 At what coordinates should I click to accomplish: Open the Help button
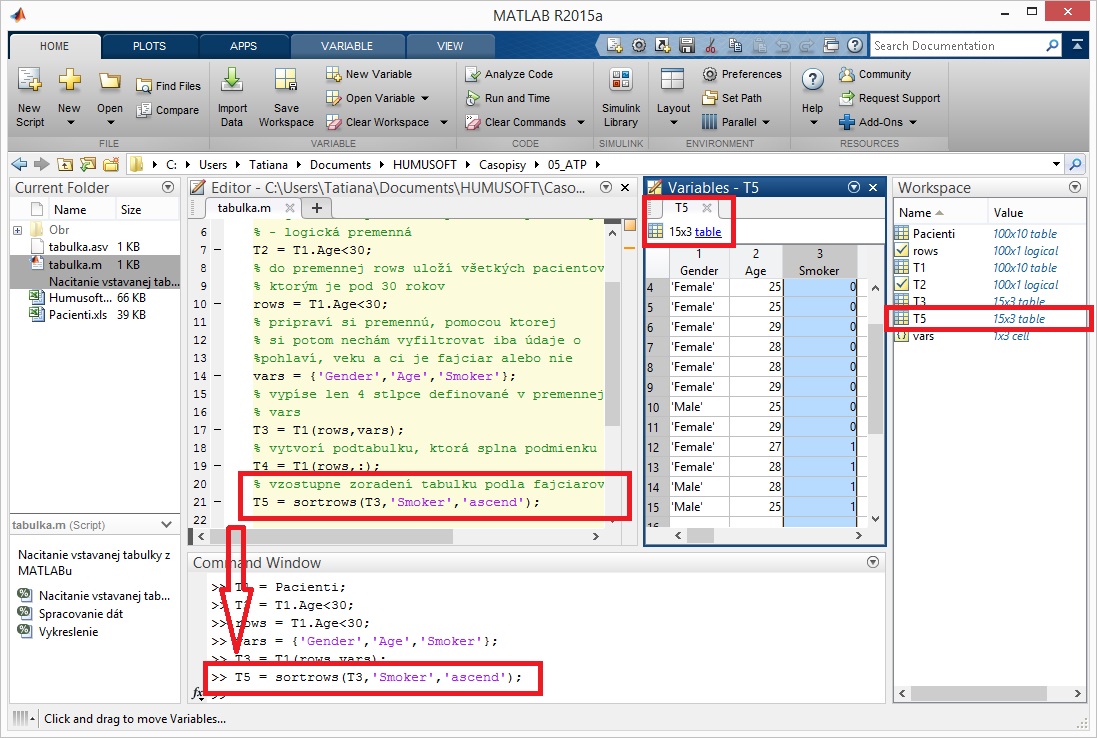point(812,98)
